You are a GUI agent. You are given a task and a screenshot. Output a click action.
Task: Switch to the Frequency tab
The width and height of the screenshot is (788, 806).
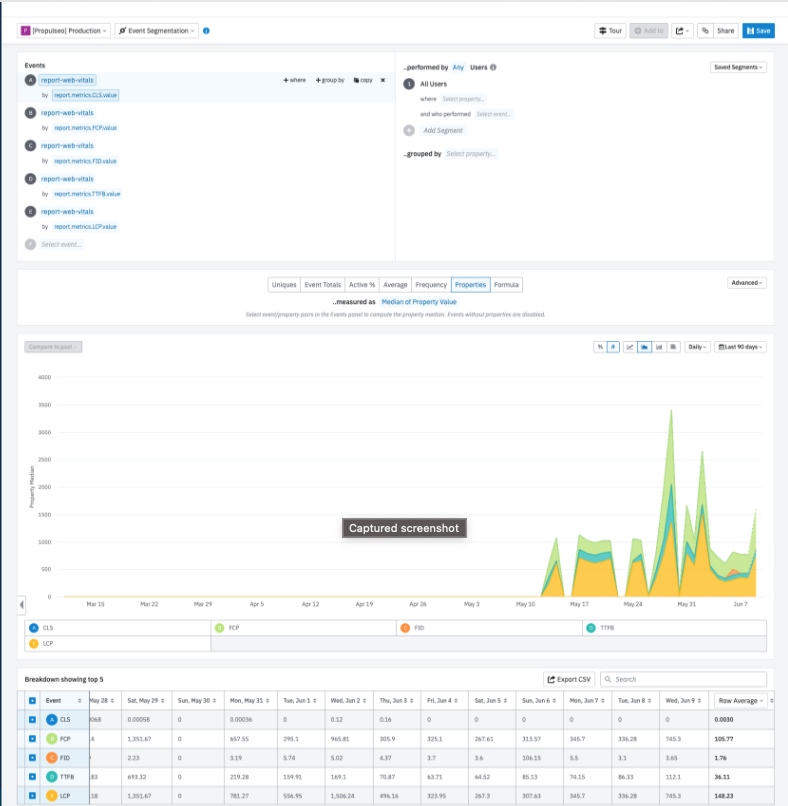[x=431, y=285]
